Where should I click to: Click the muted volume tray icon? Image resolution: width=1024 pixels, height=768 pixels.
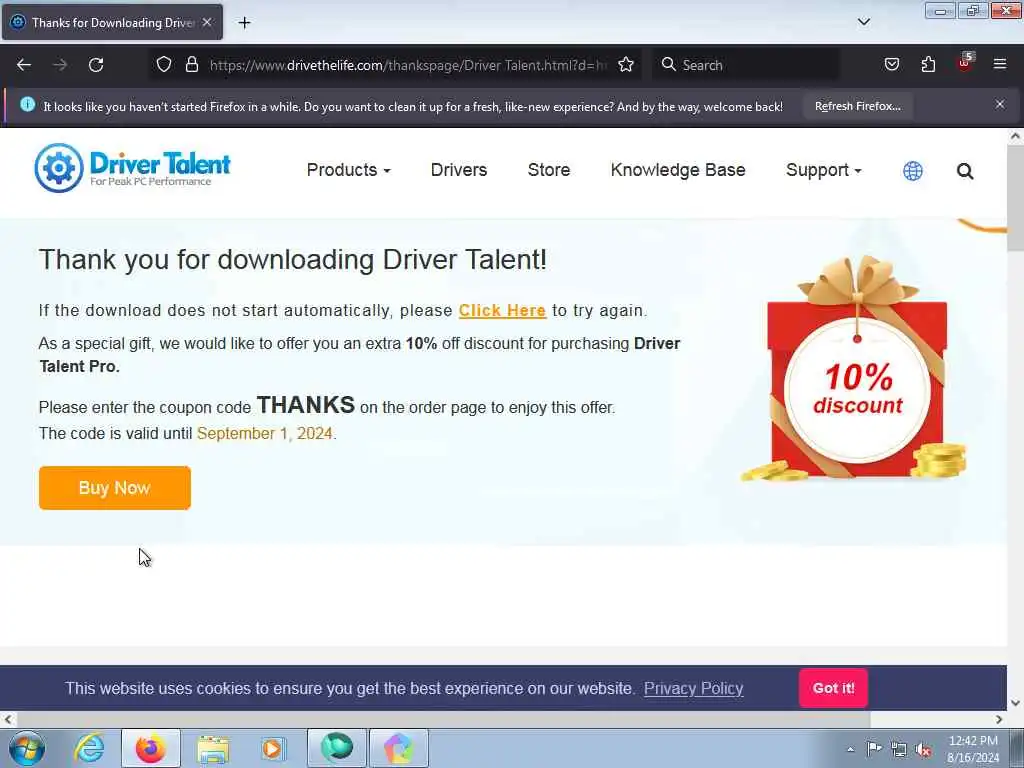click(x=923, y=749)
